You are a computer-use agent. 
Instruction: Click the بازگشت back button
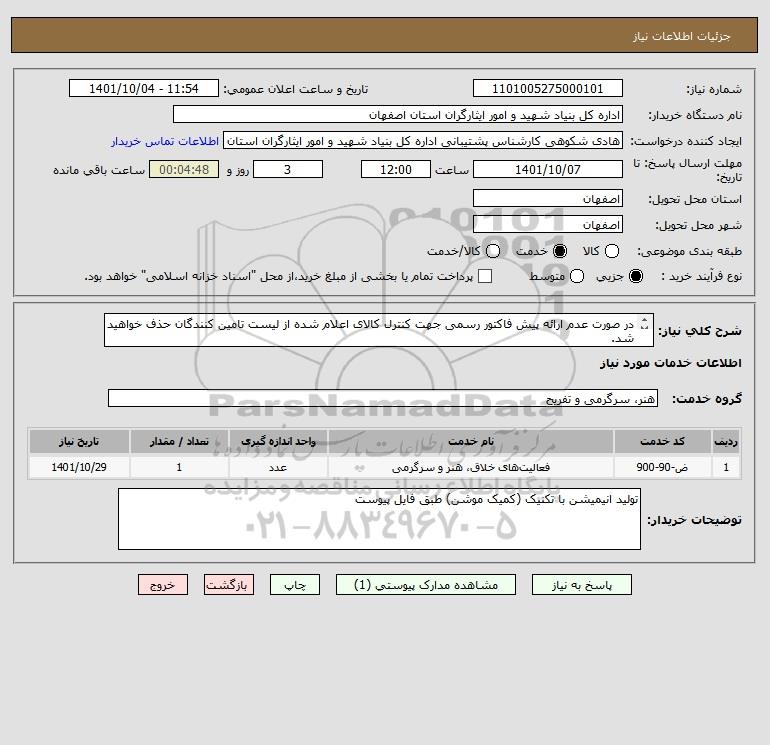tap(229, 585)
